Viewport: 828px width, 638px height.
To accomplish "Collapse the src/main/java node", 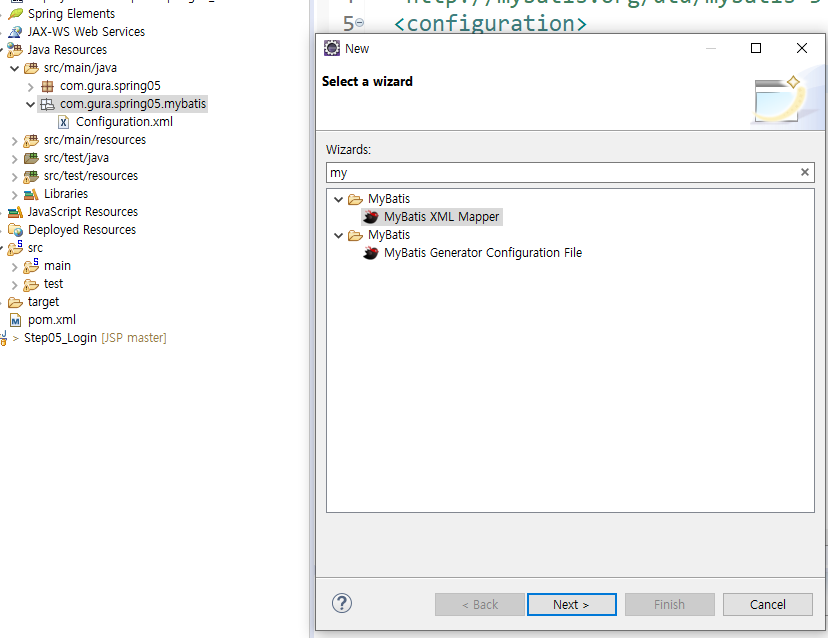I will [x=15, y=68].
